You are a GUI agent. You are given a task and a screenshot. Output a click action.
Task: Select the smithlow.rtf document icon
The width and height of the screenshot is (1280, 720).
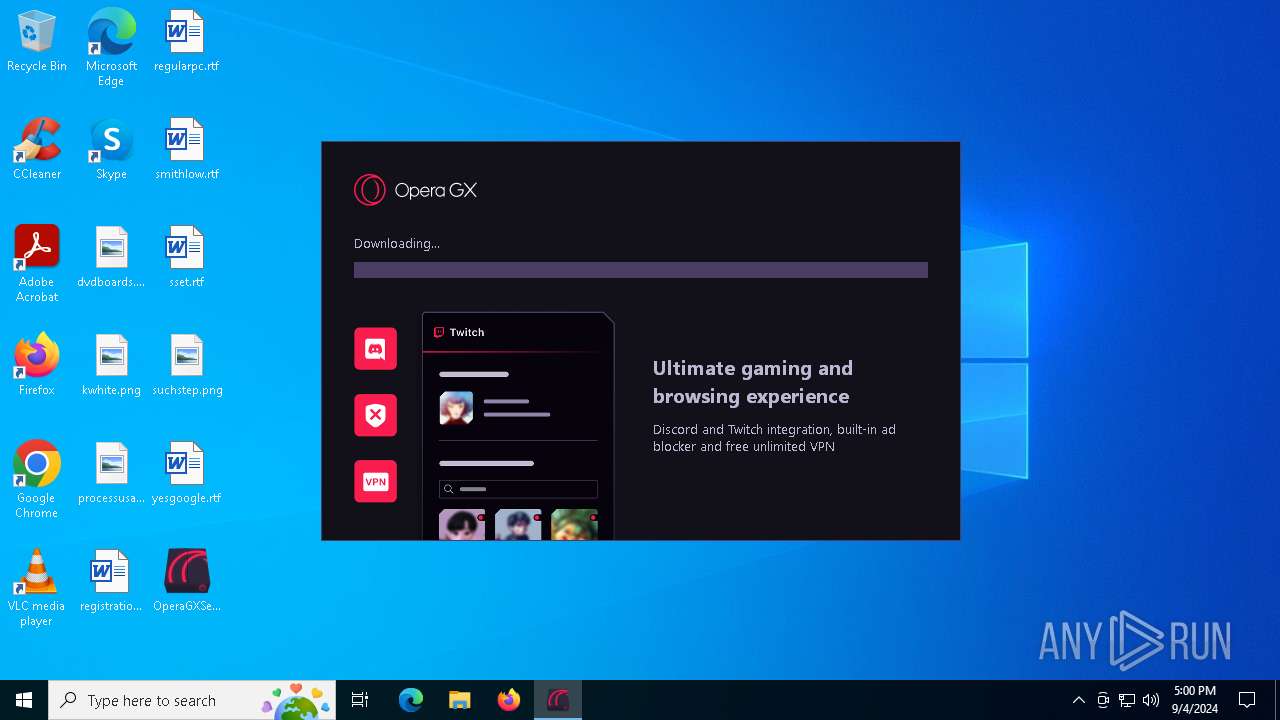186,150
